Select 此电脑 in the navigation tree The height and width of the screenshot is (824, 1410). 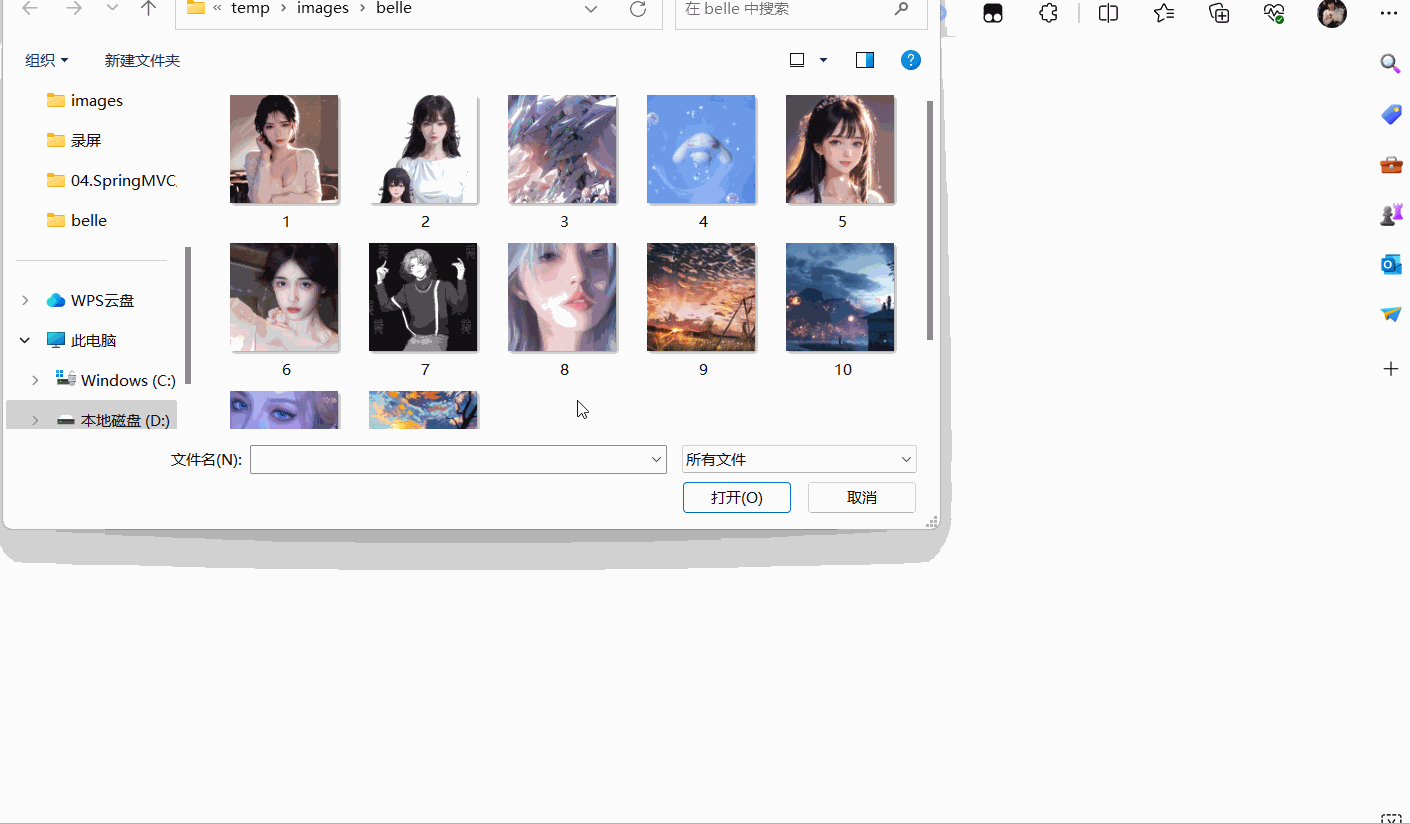pyautogui.click(x=81, y=340)
